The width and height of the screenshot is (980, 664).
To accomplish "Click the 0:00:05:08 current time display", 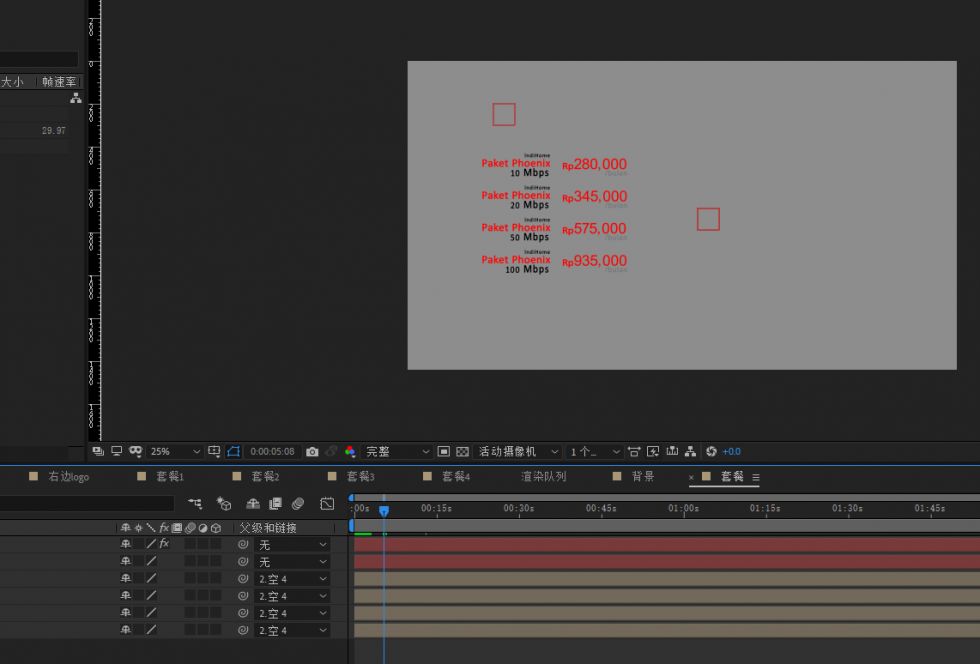I will point(272,452).
